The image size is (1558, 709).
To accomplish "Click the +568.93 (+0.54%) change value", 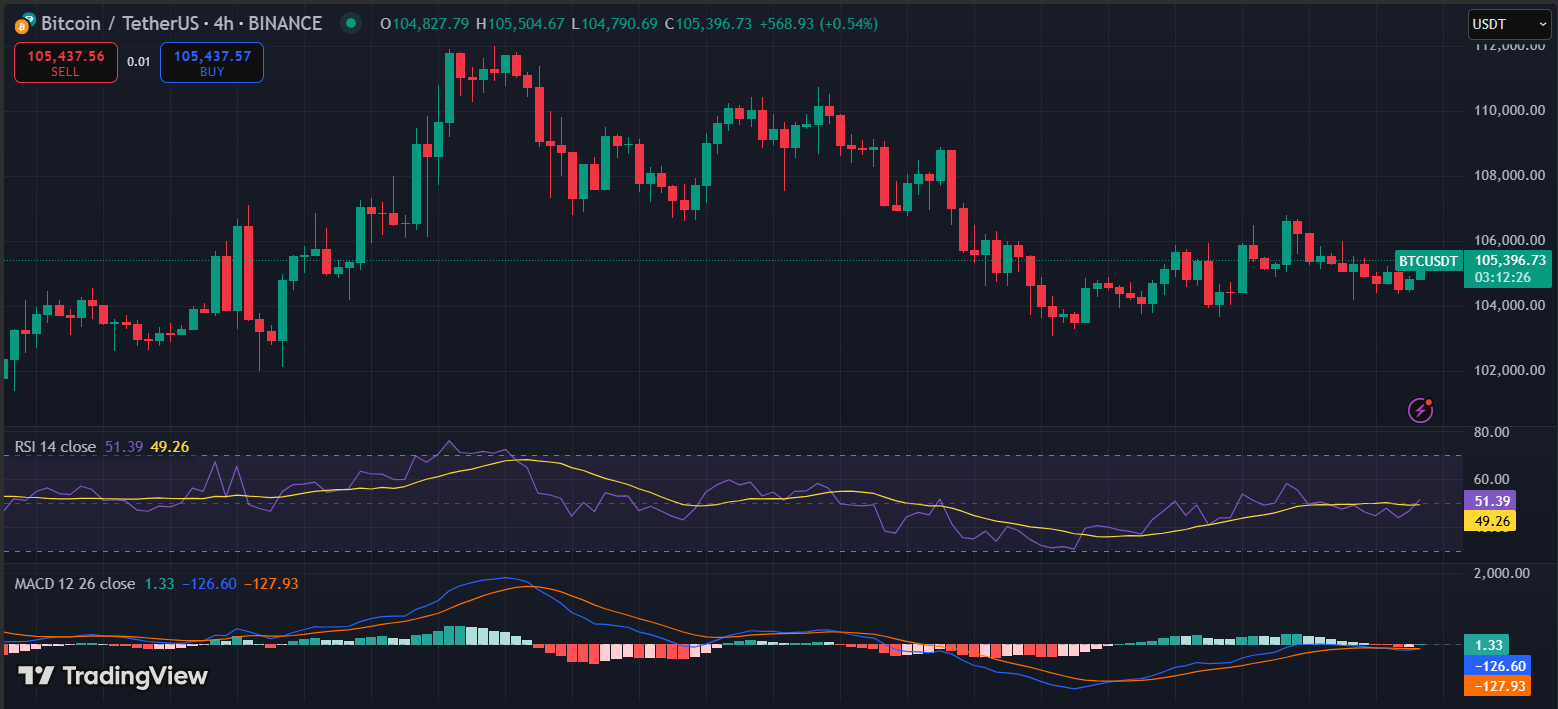I will click(x=817, y=22).
